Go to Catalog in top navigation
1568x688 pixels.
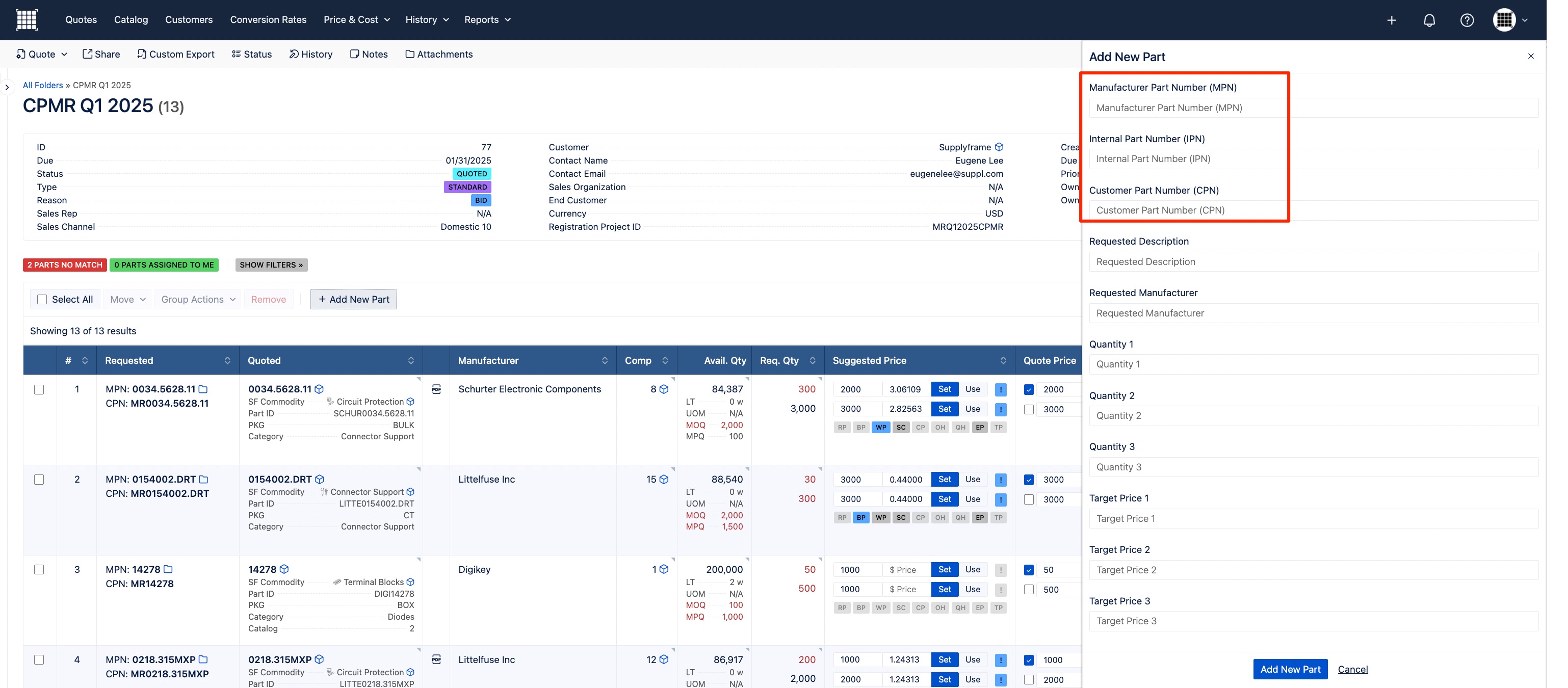tap(131, 19)
